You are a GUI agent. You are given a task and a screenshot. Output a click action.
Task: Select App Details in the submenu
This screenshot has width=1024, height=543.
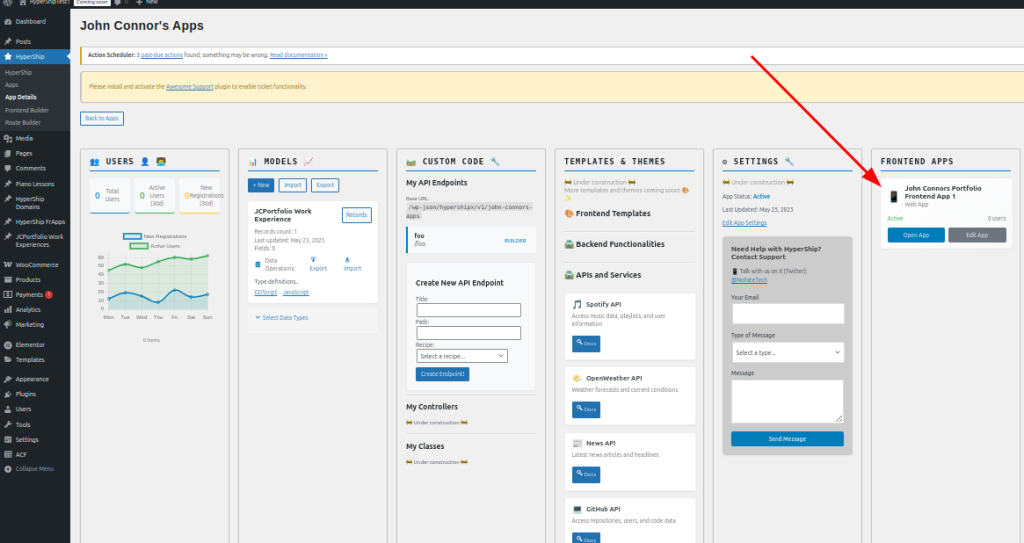pos(21,97)
